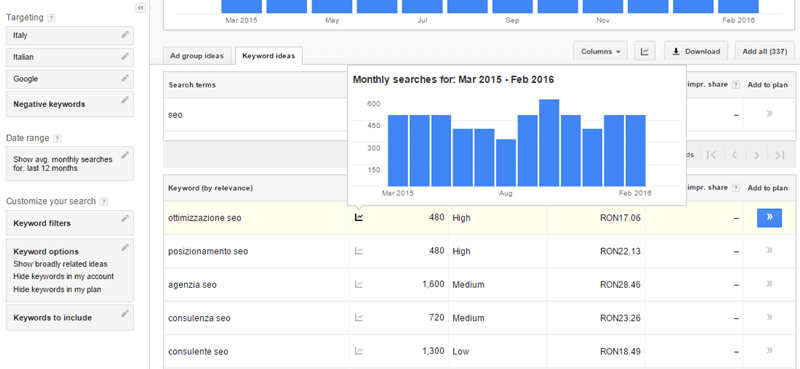This screenshot has height=369, width=800.
Task: Click the 1,600 monthly searches value
Action: (433, 285)
